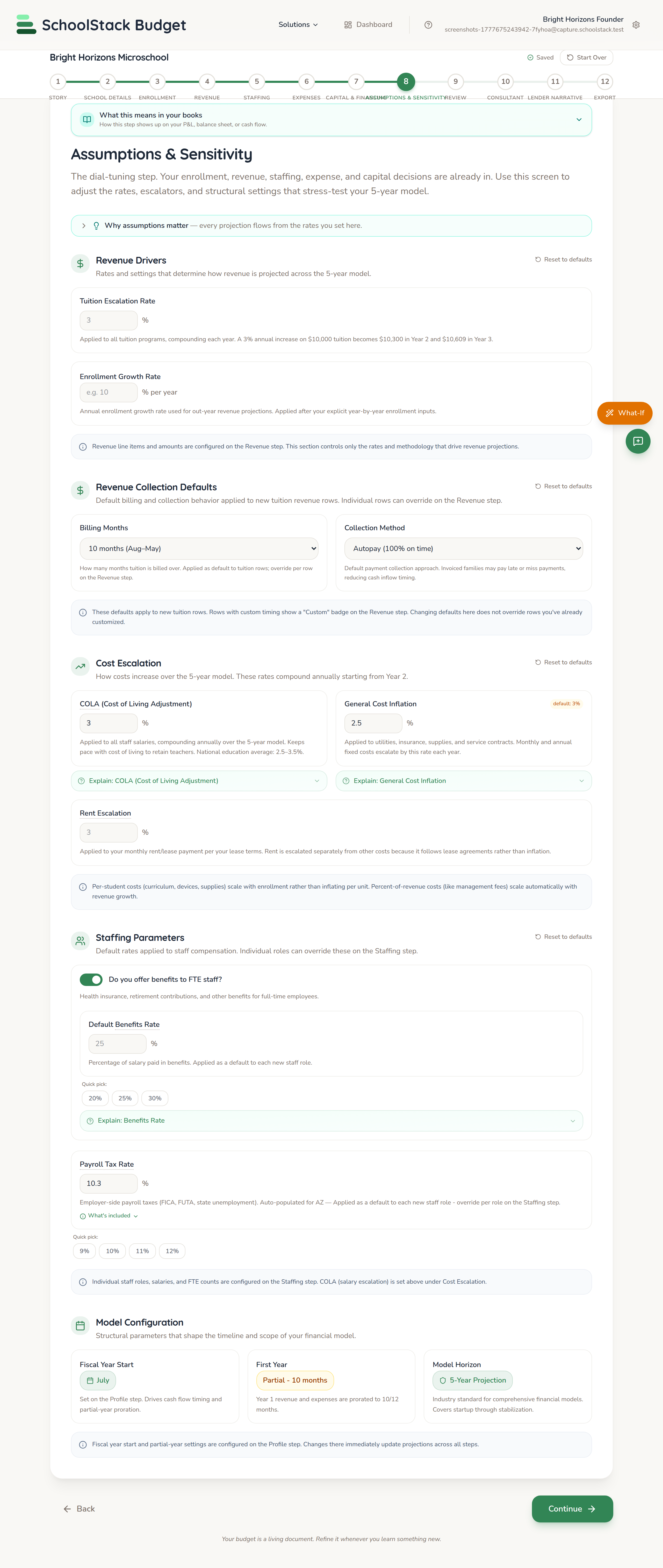The height and width of the screenshot is (1568, 663).
Task: Click the Back button
Action: tap(79, 1509)
